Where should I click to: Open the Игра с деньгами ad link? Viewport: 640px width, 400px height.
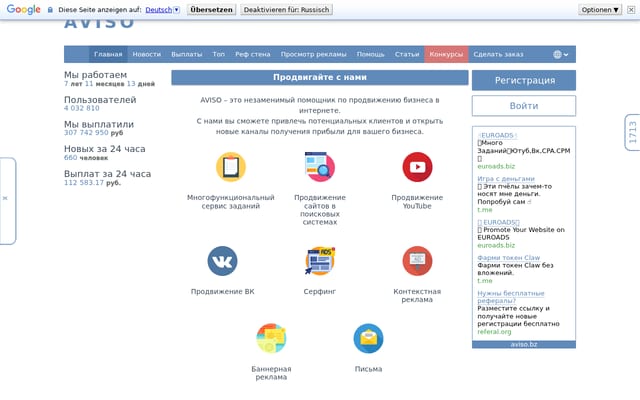pos(506,179)
